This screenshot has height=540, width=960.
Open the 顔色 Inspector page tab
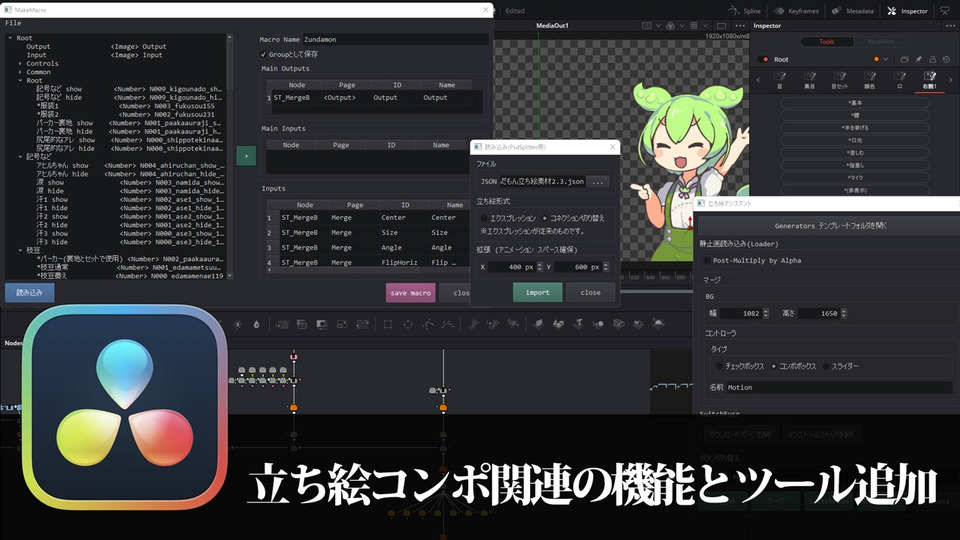pyautogui.click(x=869, y=80)
